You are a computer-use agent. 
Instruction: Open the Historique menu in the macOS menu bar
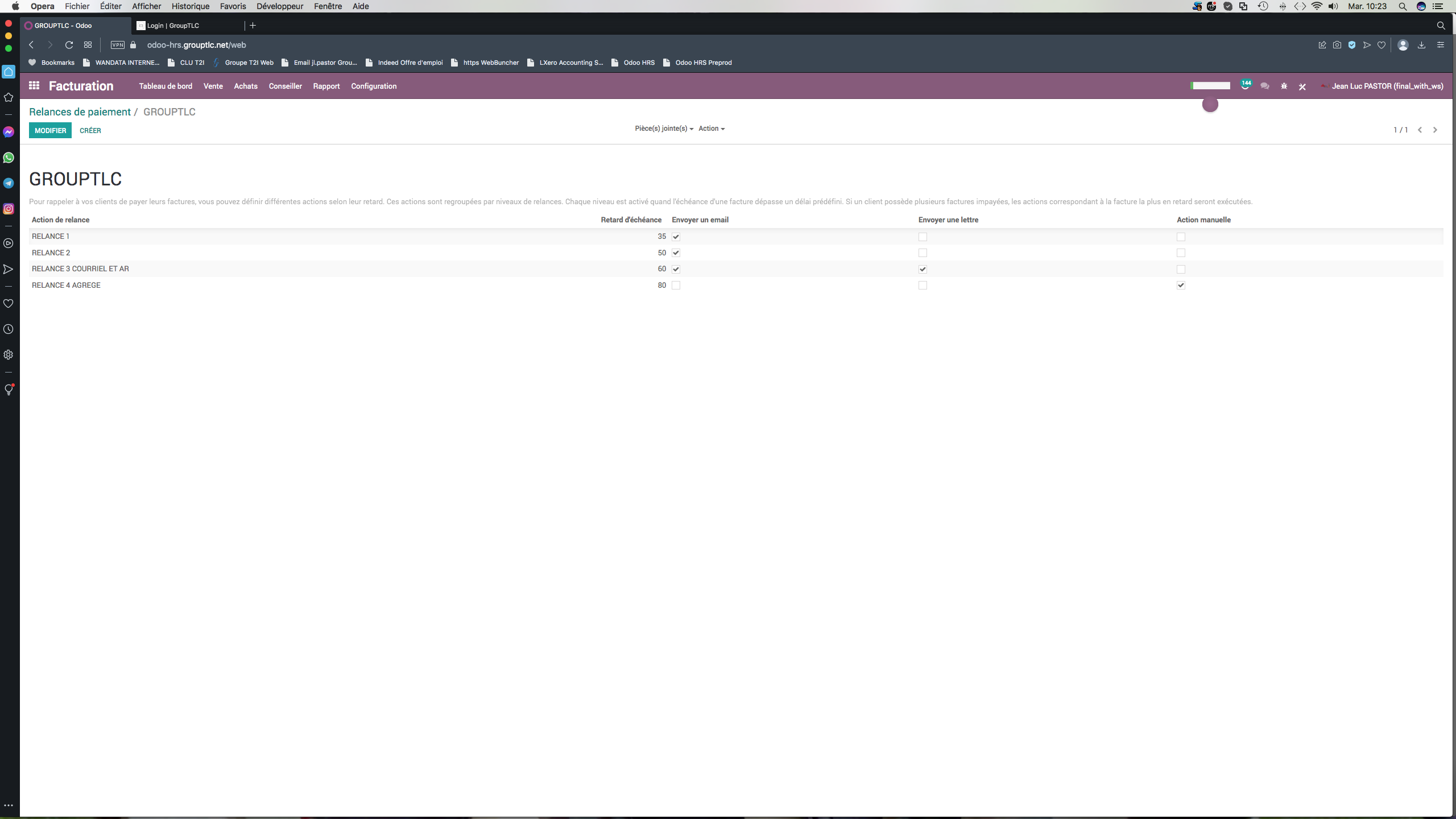191,6
